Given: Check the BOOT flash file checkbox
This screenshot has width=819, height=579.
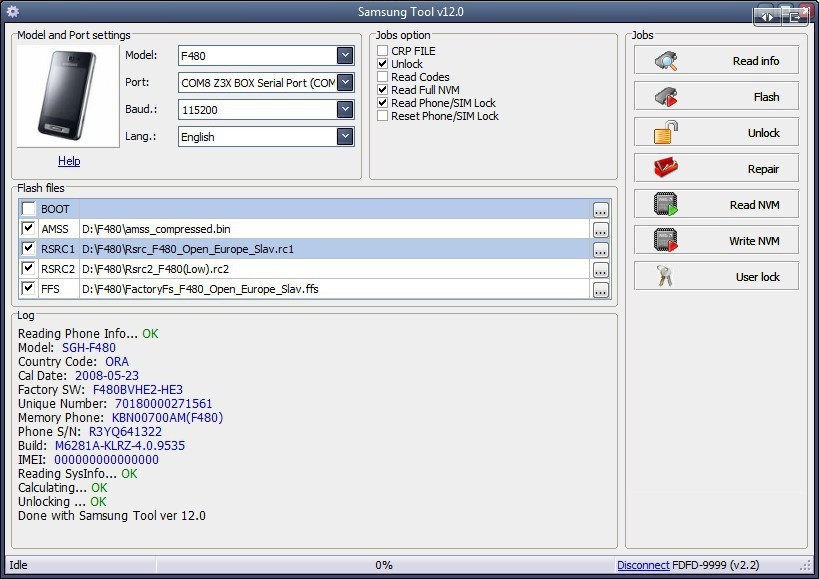Looking at the screenshot, I should 28,209.
